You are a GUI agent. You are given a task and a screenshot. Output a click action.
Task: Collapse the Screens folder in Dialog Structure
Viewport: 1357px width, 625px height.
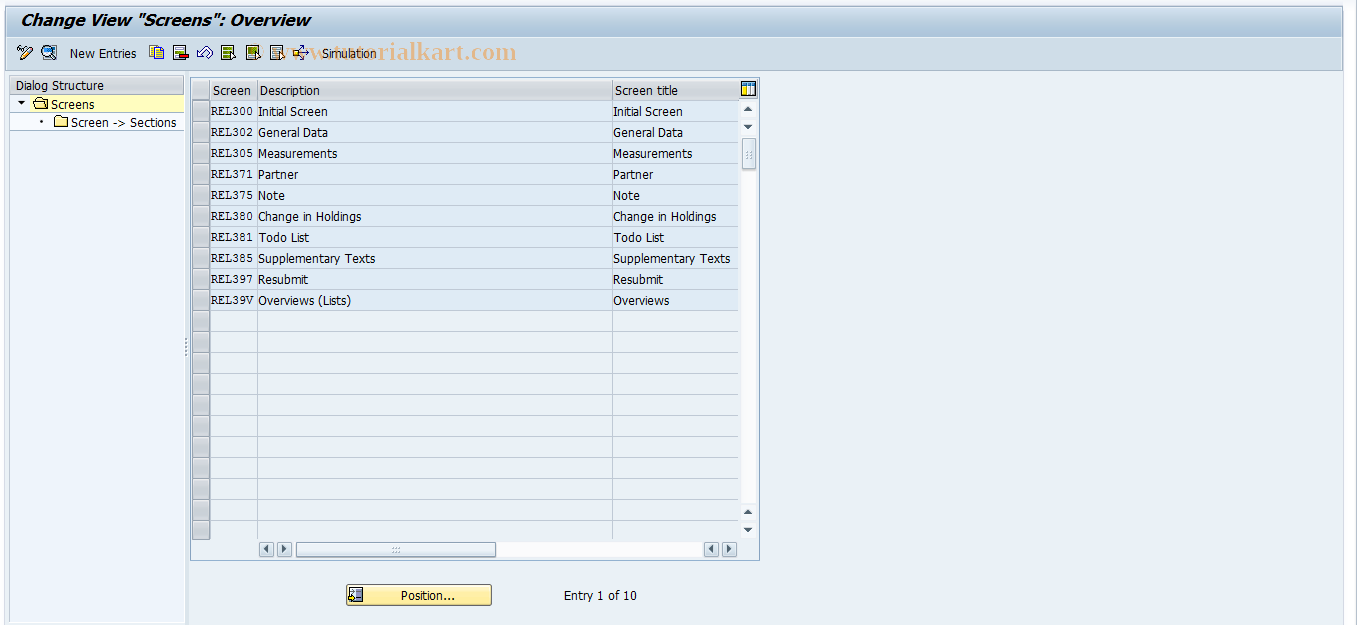[22, 103]
